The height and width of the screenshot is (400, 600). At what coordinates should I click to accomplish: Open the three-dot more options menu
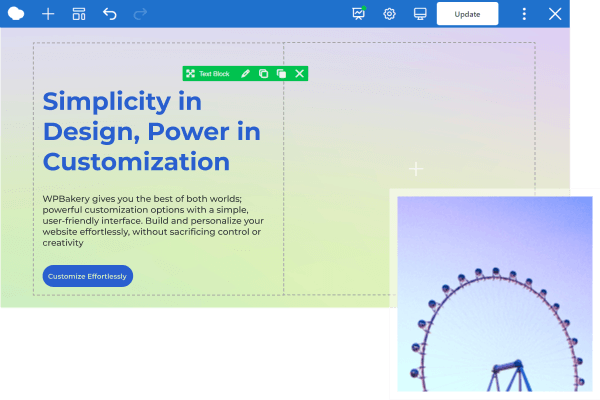click(x=524, y=14)
